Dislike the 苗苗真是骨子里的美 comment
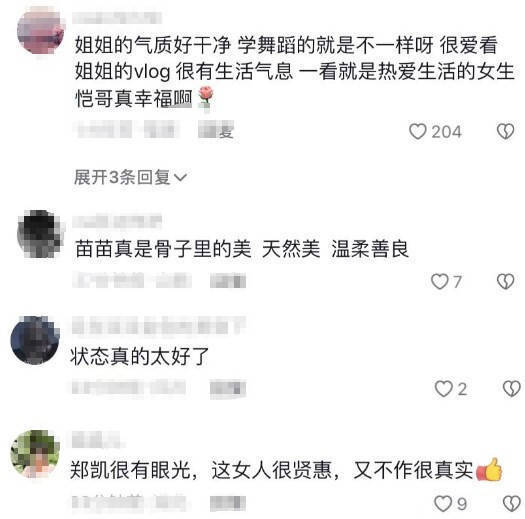This screenshot has width=525, height=519. coord(505,281)
